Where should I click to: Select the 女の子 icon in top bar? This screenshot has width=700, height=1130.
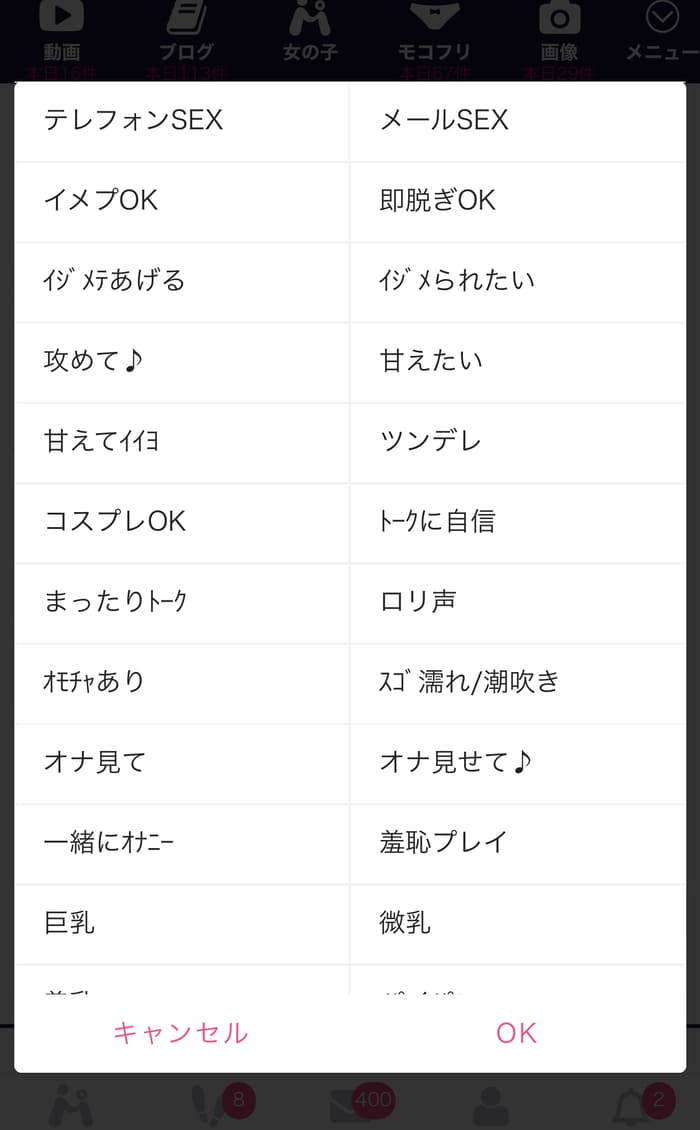point(310,20)
